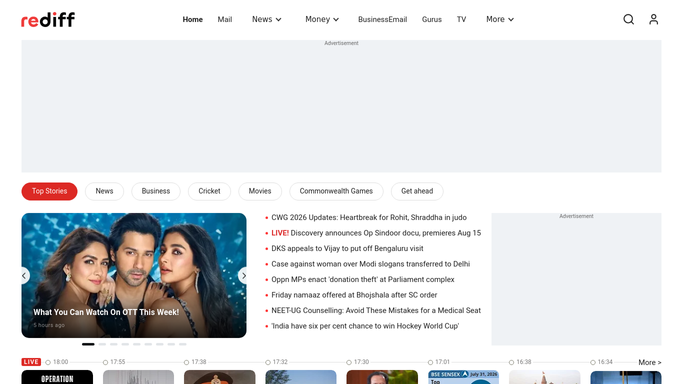Open the search magnifier icon
This screenshot has height=384, width=683.
point(628,19)
